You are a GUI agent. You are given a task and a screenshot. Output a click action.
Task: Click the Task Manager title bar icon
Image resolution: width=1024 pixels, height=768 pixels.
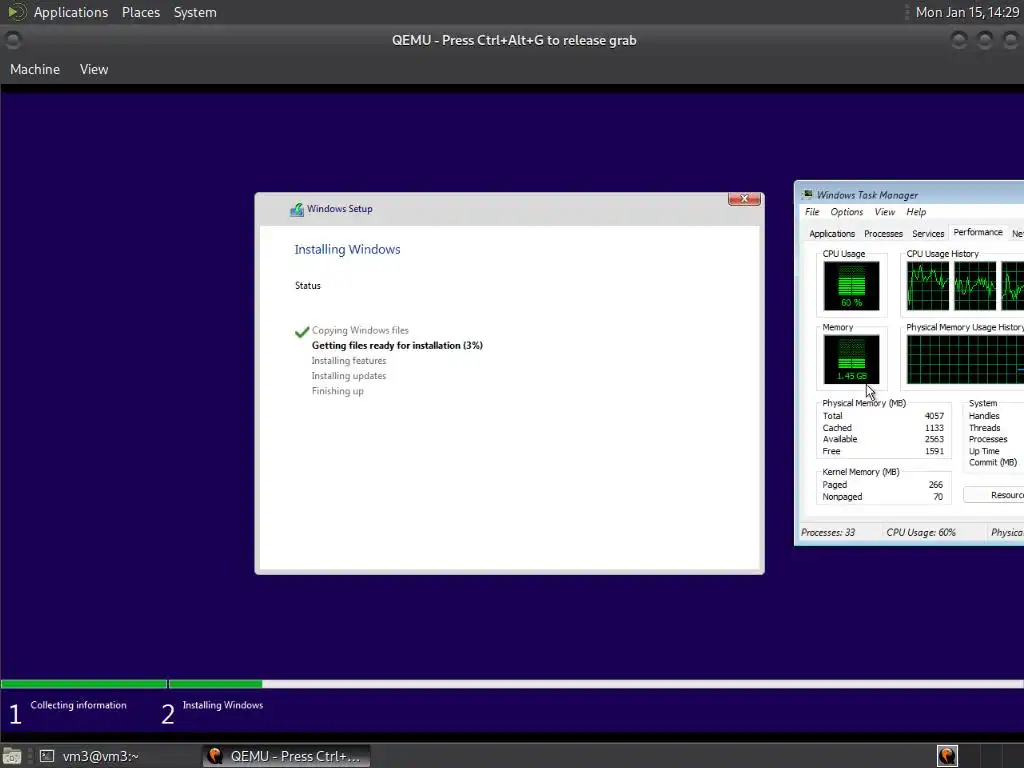click(x=808, y=195)
